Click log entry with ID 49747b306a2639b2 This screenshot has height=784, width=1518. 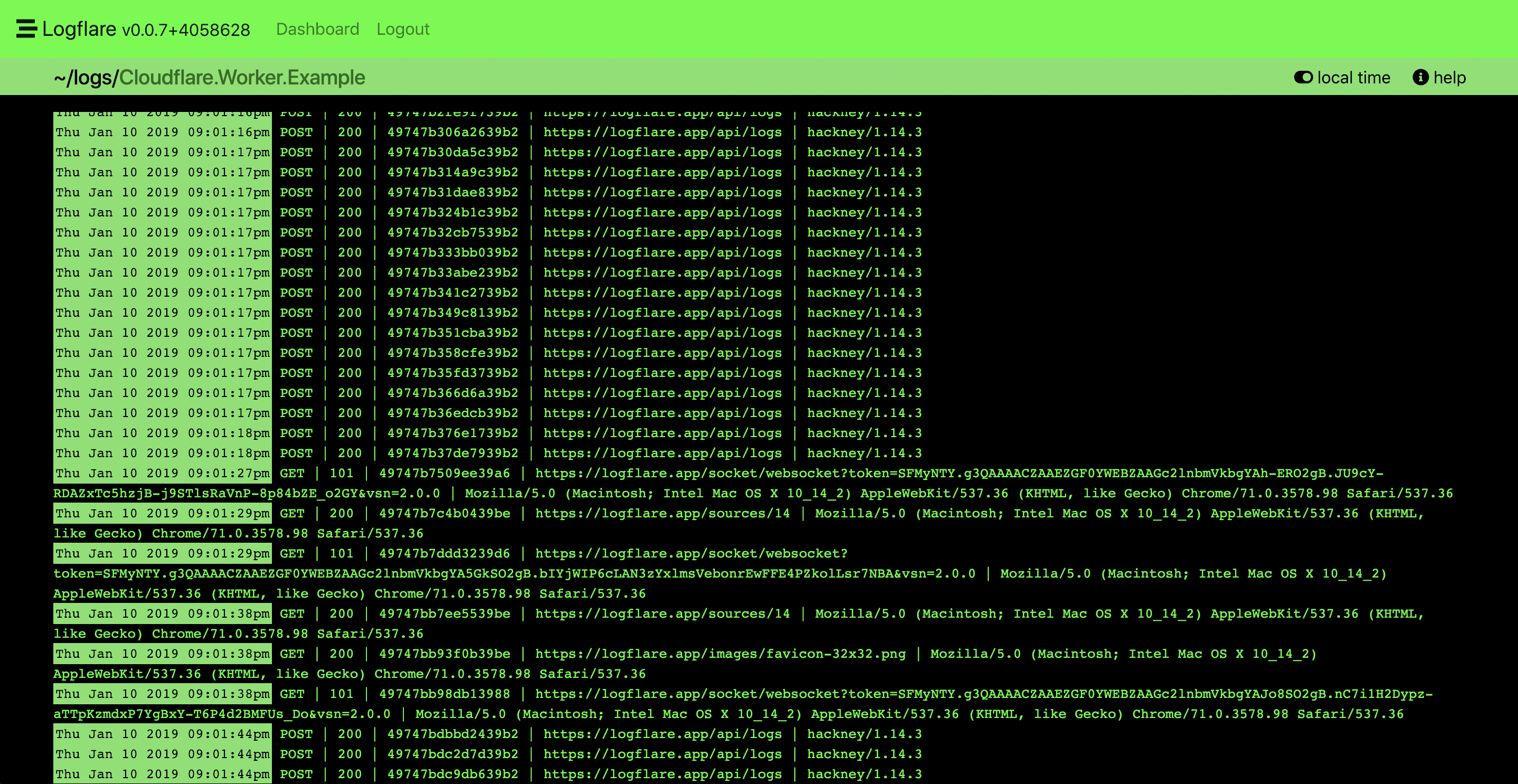click(452, 132)
